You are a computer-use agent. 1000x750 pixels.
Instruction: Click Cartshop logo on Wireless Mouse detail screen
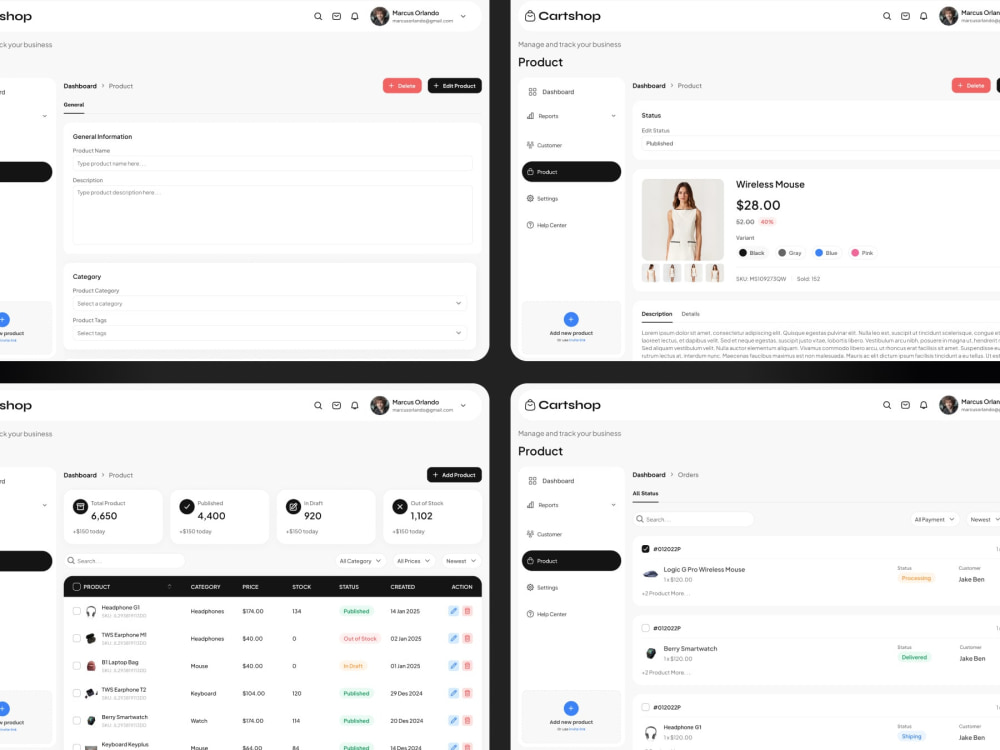[562, 16]
